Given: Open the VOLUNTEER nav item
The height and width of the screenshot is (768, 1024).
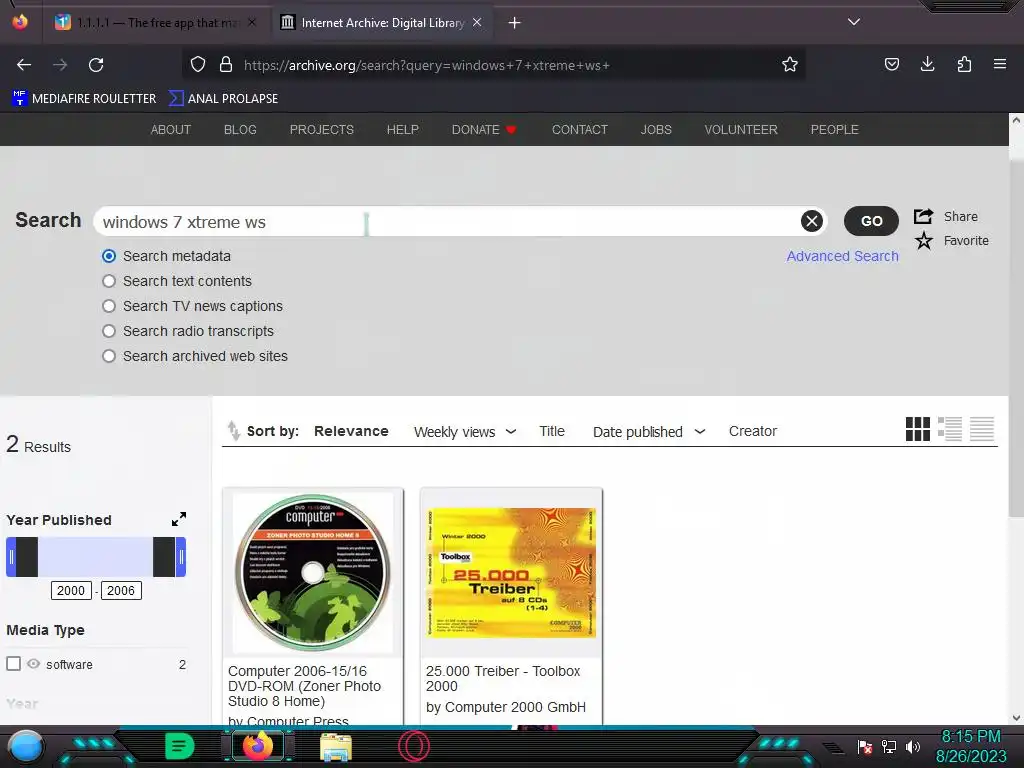Looking at the screenshot, I should (x=741, y=129).
